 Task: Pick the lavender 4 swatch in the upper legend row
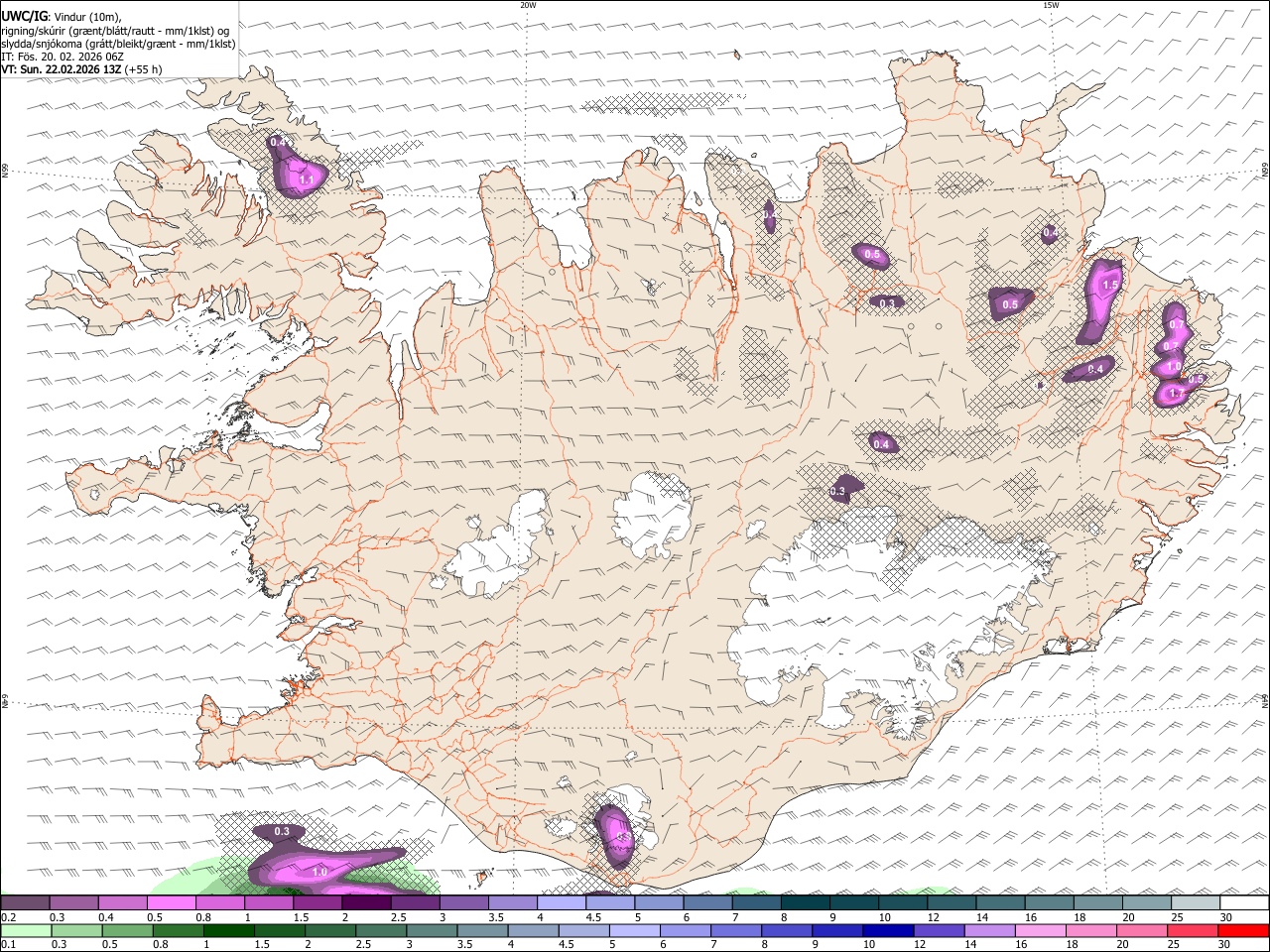[562, 902]
